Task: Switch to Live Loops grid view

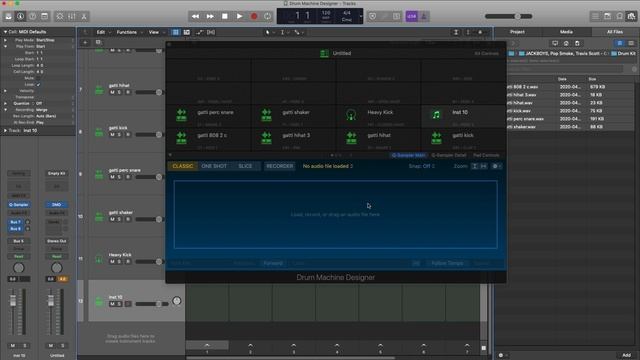Action: click(x=176, y=32)
